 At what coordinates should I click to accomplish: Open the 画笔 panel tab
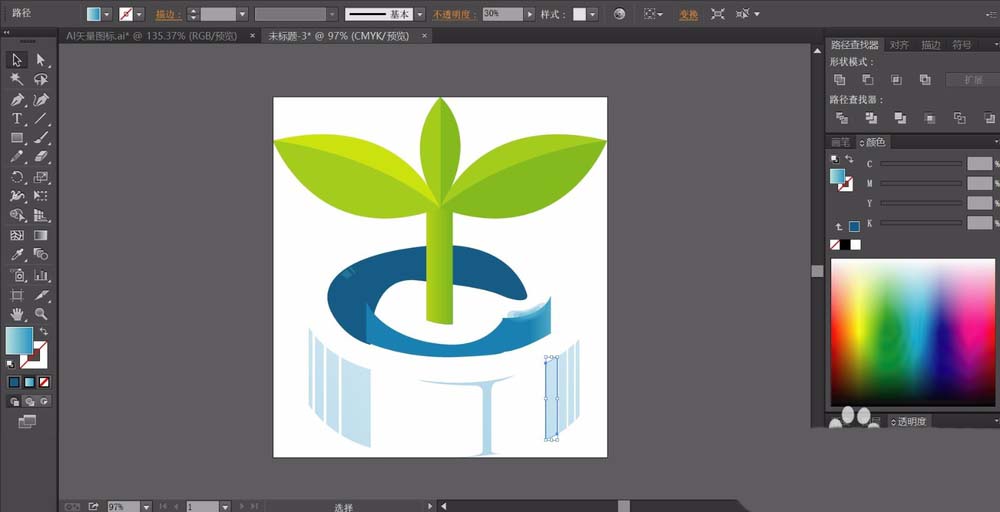coord(841,142)
